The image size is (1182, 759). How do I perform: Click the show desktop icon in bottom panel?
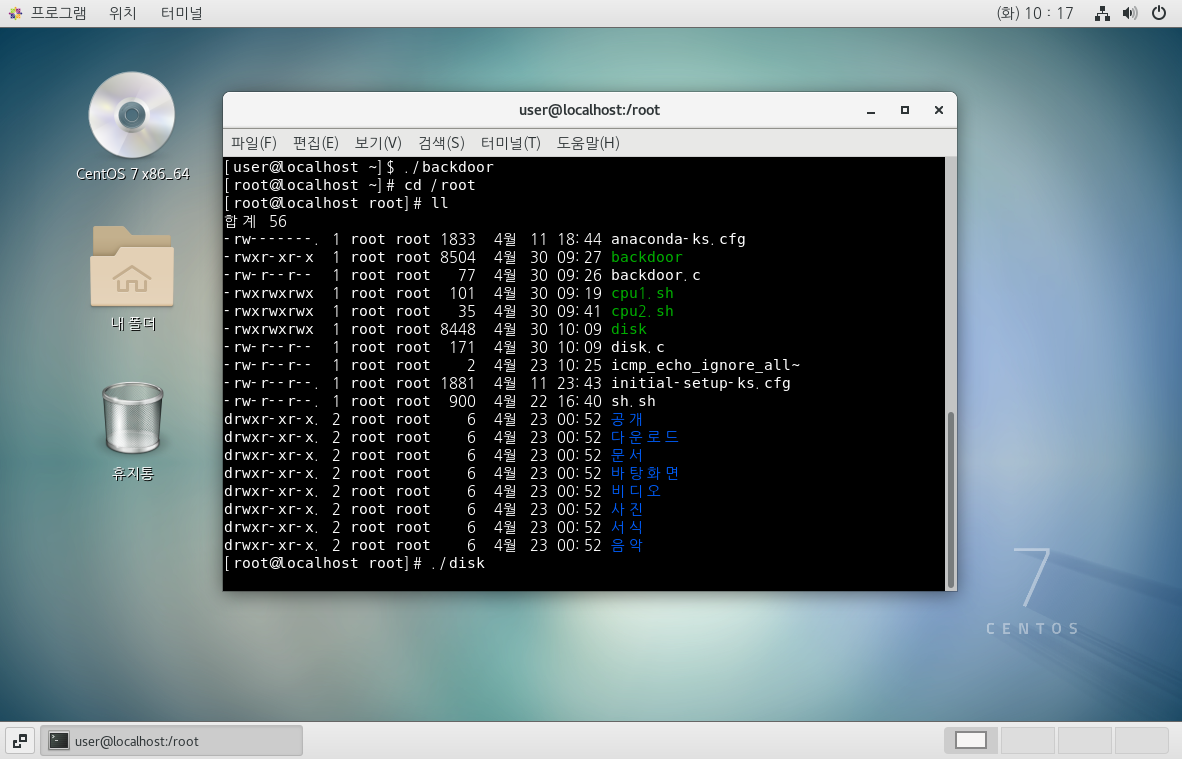point(20,741)
